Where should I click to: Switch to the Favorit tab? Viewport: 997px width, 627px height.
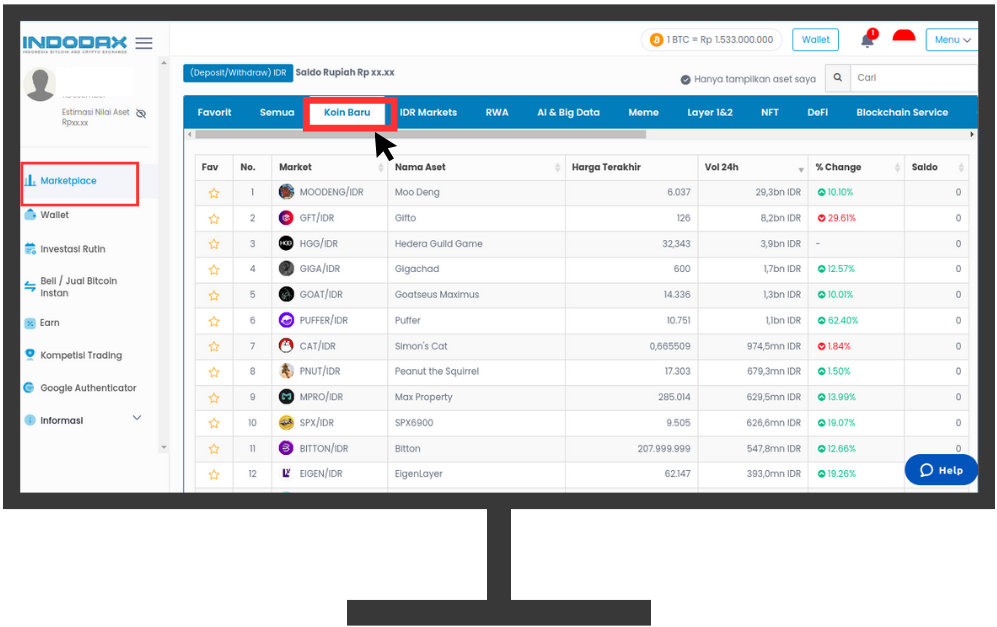pyautogui.click(x=214, y=113)
